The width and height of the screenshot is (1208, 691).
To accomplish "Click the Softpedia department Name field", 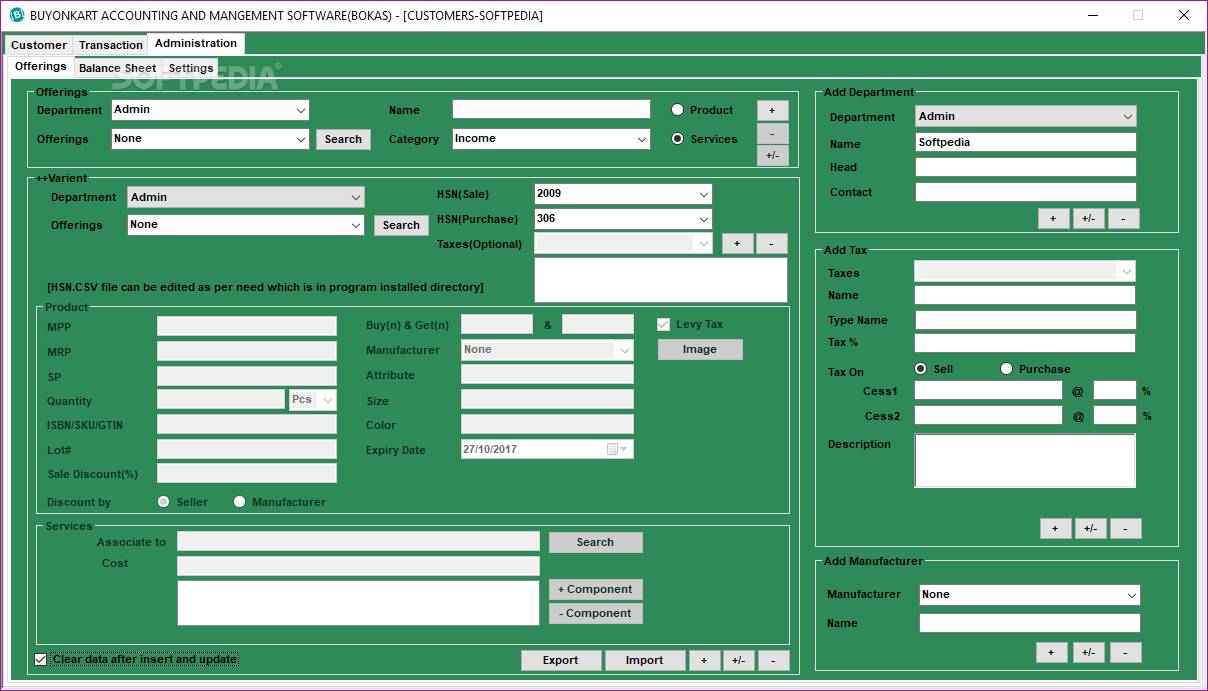I will tap(1026, 142).
